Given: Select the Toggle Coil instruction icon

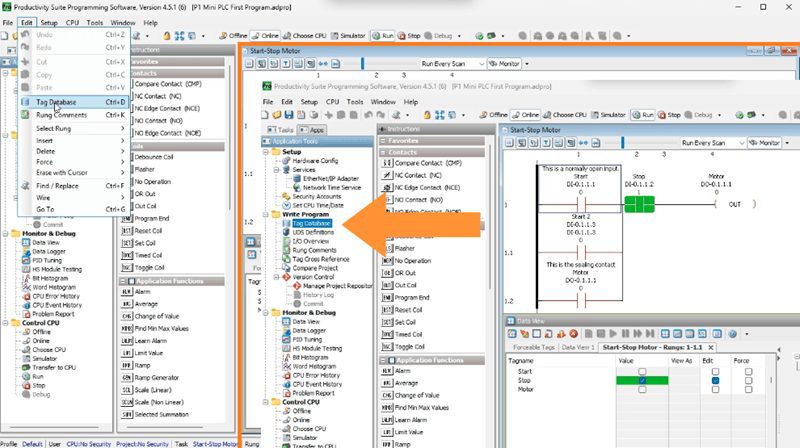Looking at the screenshot, I should click(x=389, y=346).
